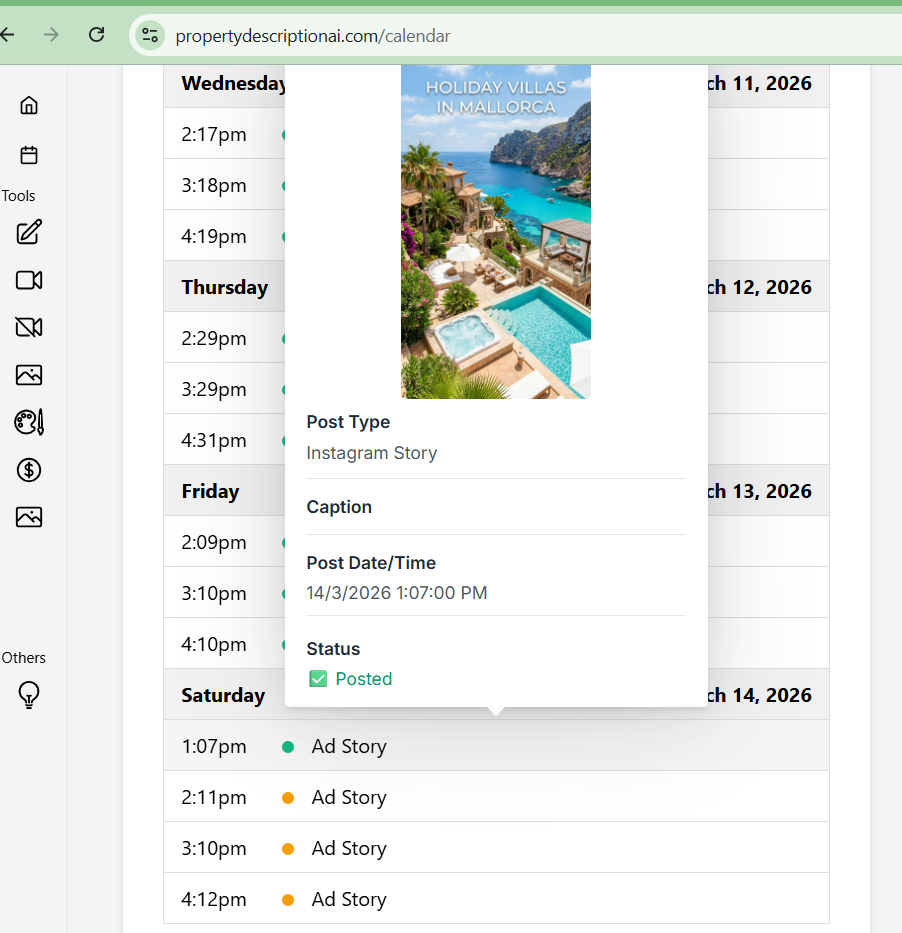Viewport: 902px width, 933px height.
Task: Open Thursday 2:29pm scheduled post
Action: 225,337
